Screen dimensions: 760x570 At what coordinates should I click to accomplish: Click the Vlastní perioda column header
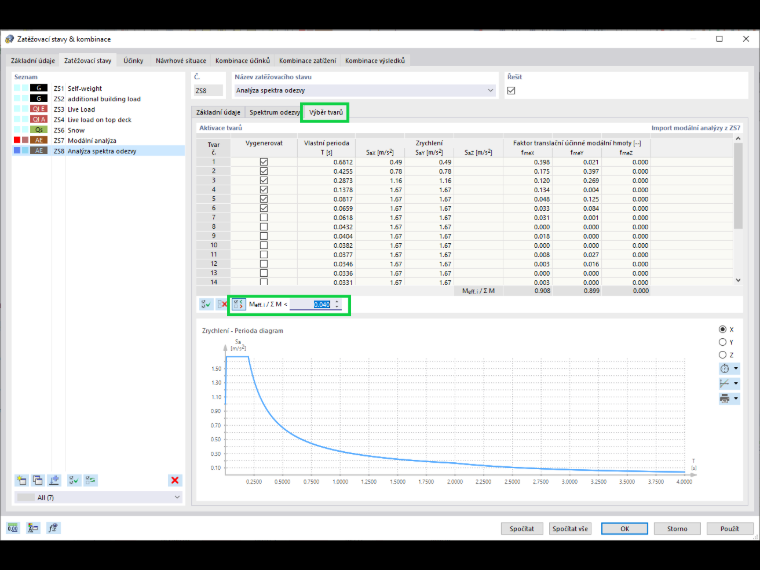pyautogui.click(x=326, y=143)
